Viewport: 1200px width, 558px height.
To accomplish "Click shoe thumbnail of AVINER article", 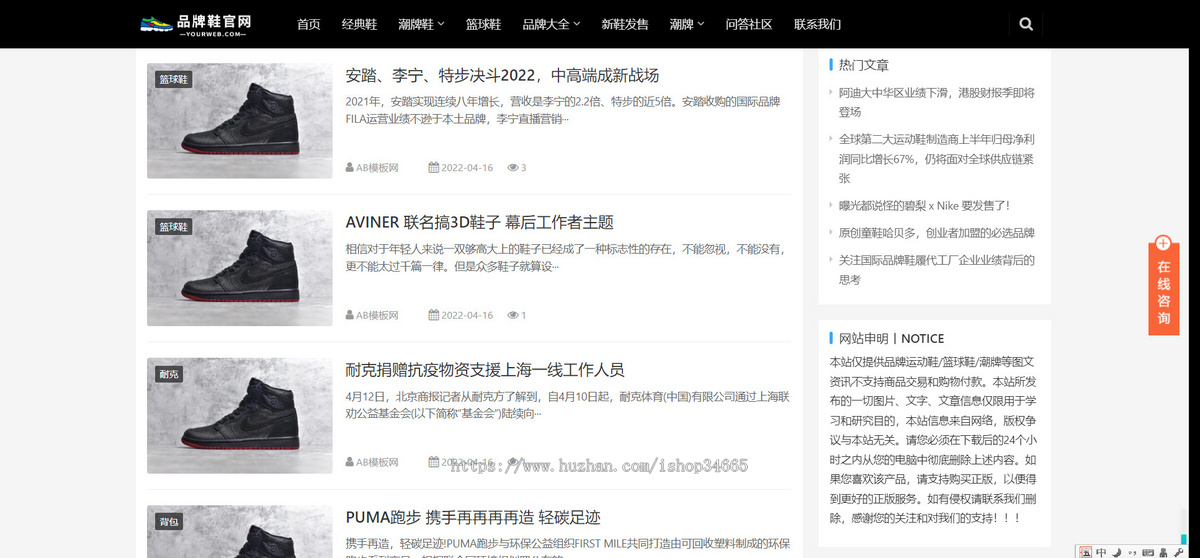I will pyautogui.click(x=239, y=268).
